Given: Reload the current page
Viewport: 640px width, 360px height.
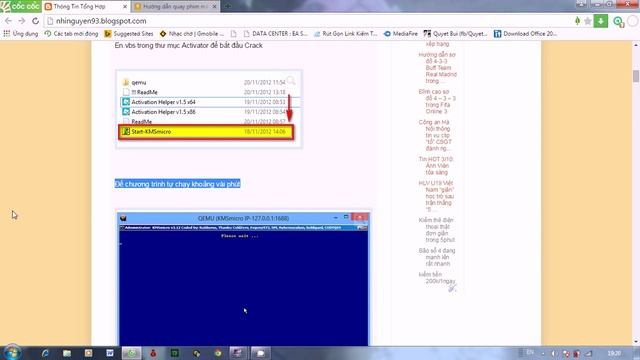Looking at the screenshot, I should point(36,21).
